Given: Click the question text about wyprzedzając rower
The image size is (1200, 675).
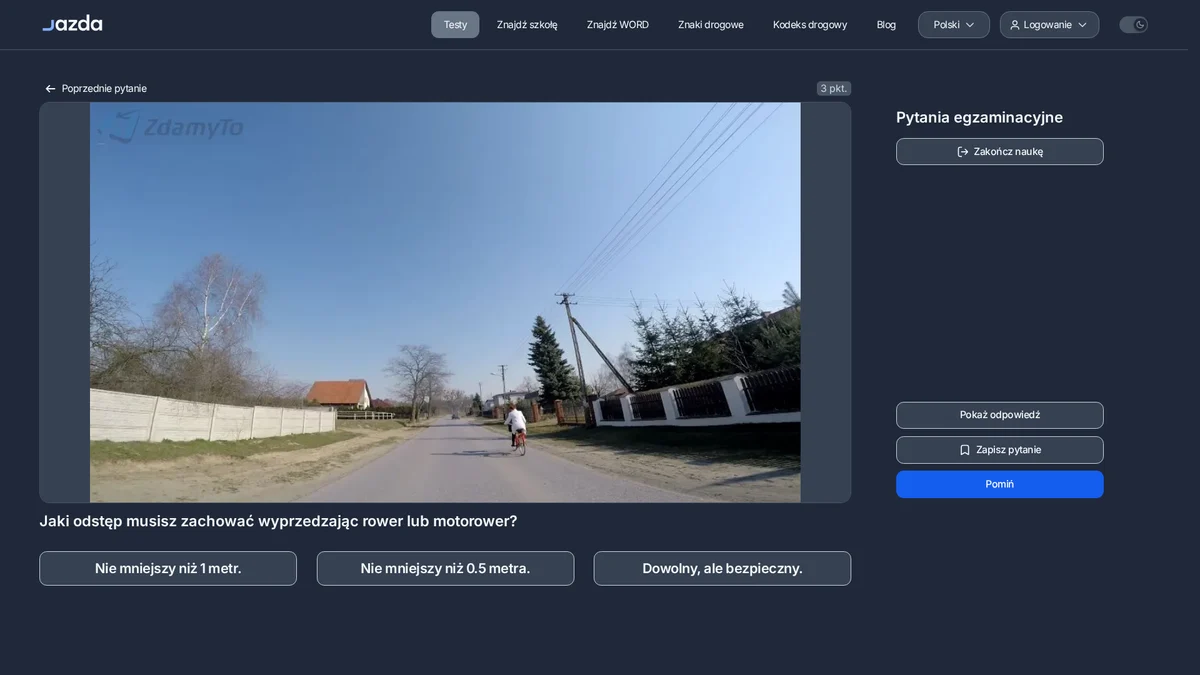Looking at the screenshot, I should pyautogui.click(x=278, y=521).
